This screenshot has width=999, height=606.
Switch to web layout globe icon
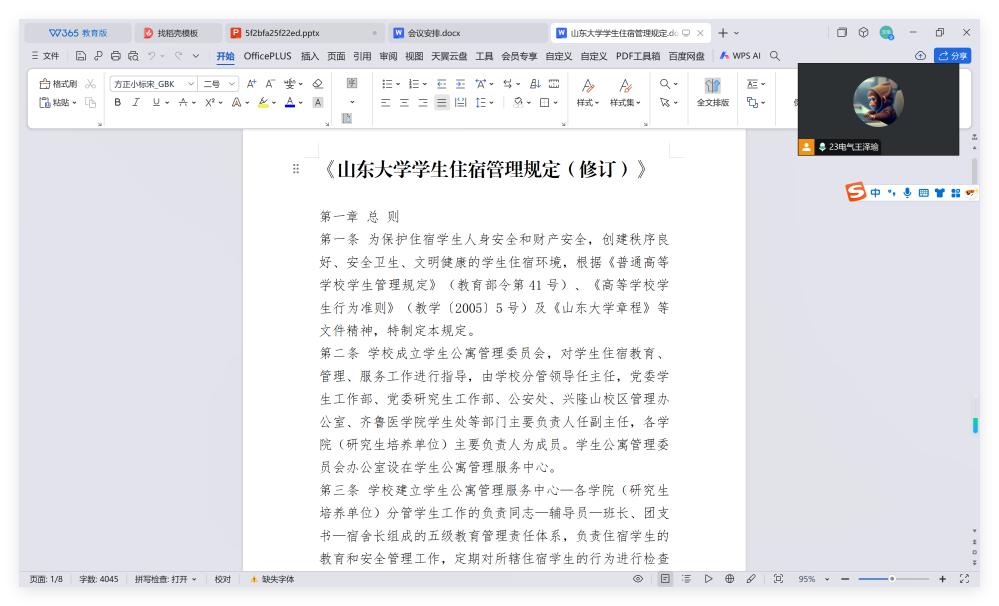729,579
